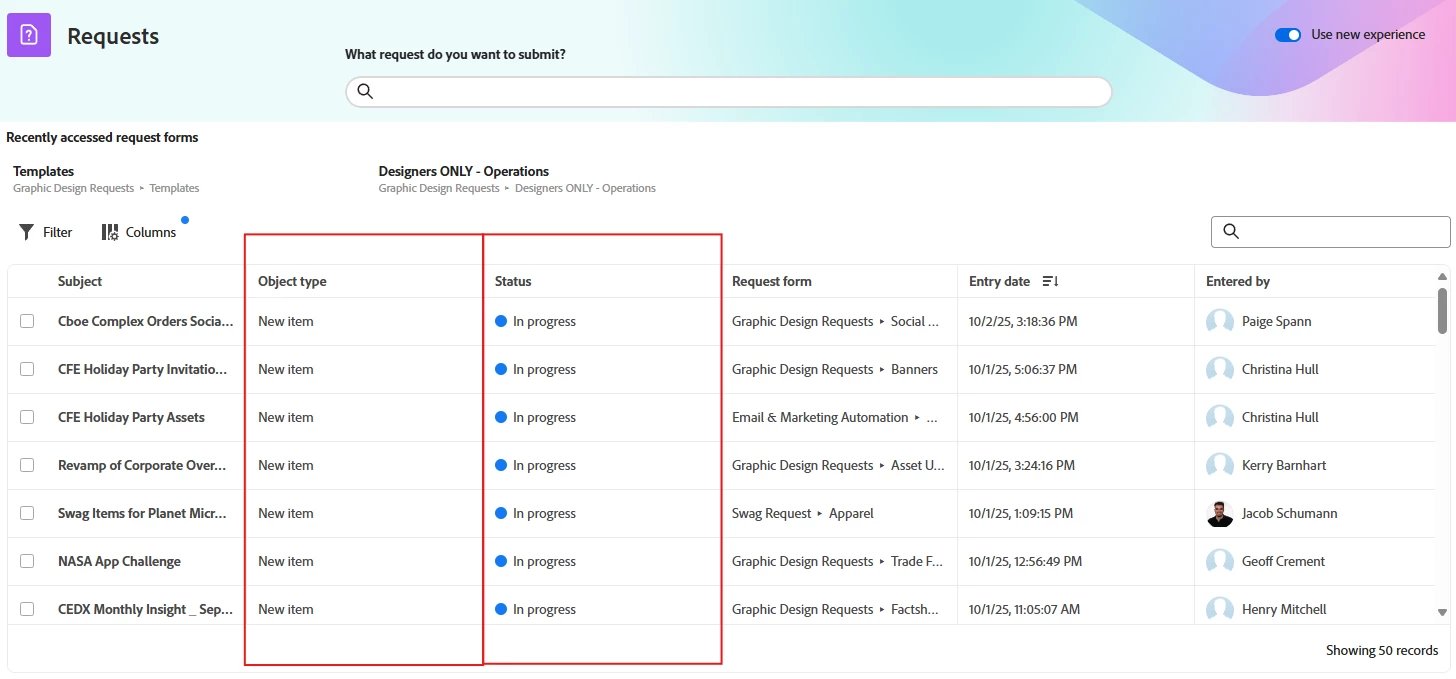This screenshot has height=679, width=1456.
Task: Open Swag Items for Planet Micr request
Action: (x=142, y=513)
